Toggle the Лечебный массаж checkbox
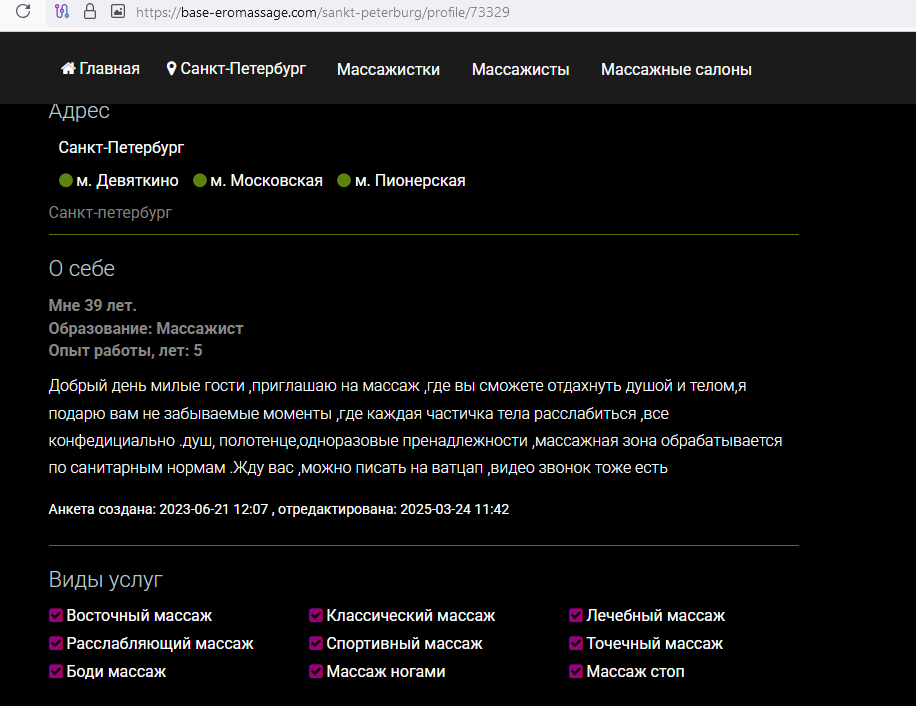 576,616
